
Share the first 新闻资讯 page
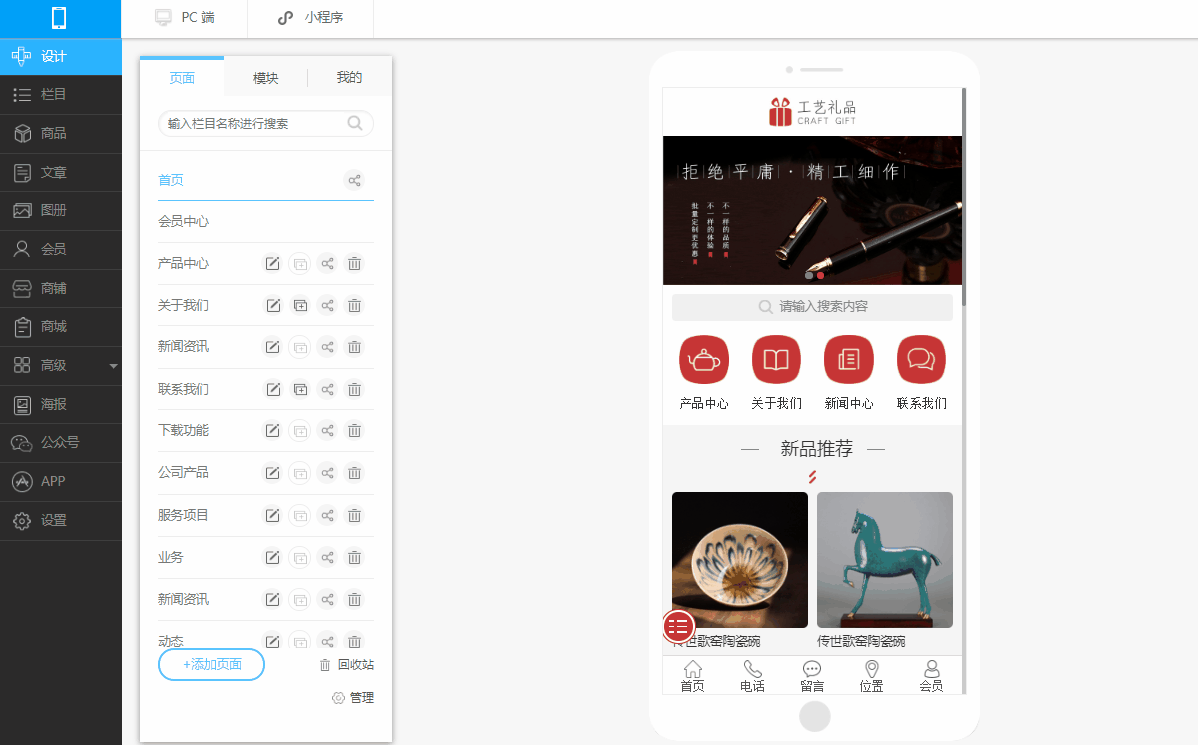click(328, 347)
